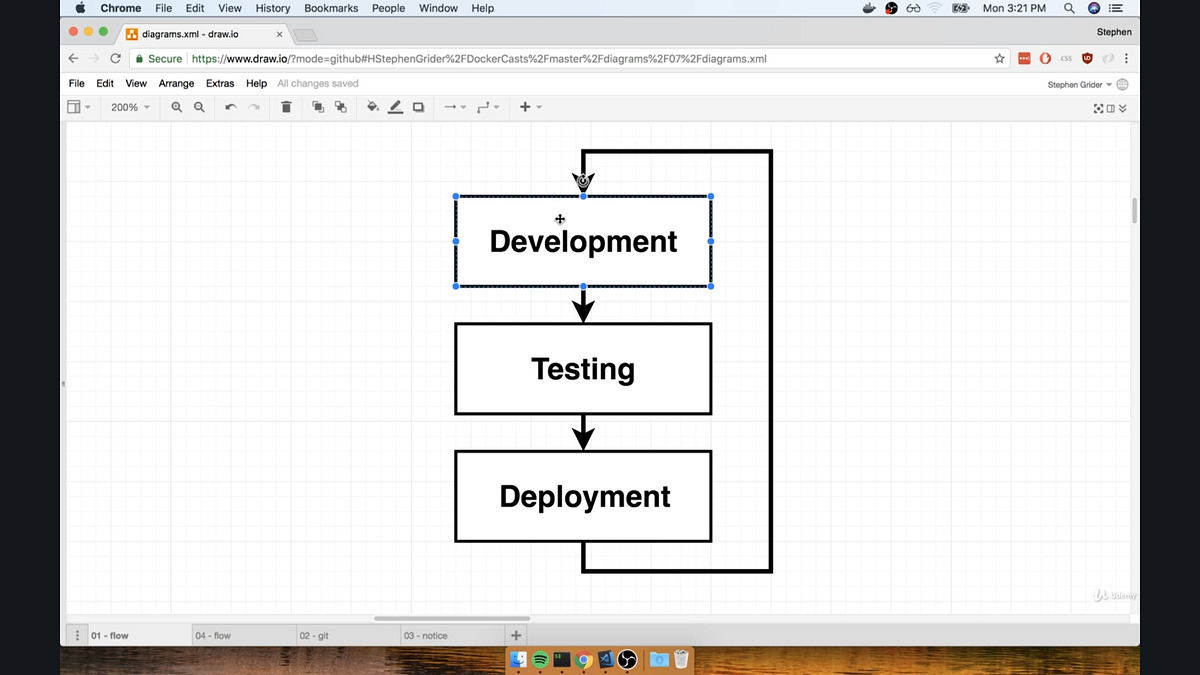Viewport: 1200px width, 675px height.
Task: Send selection to back
Action: (341, 107)
